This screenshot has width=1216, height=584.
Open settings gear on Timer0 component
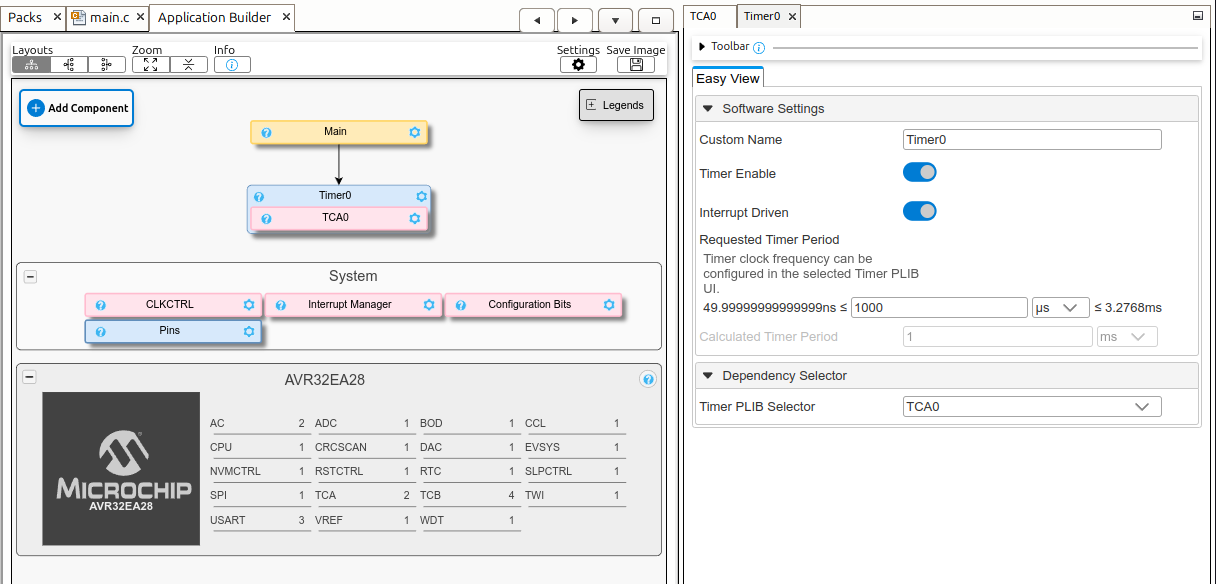point(422,197)
